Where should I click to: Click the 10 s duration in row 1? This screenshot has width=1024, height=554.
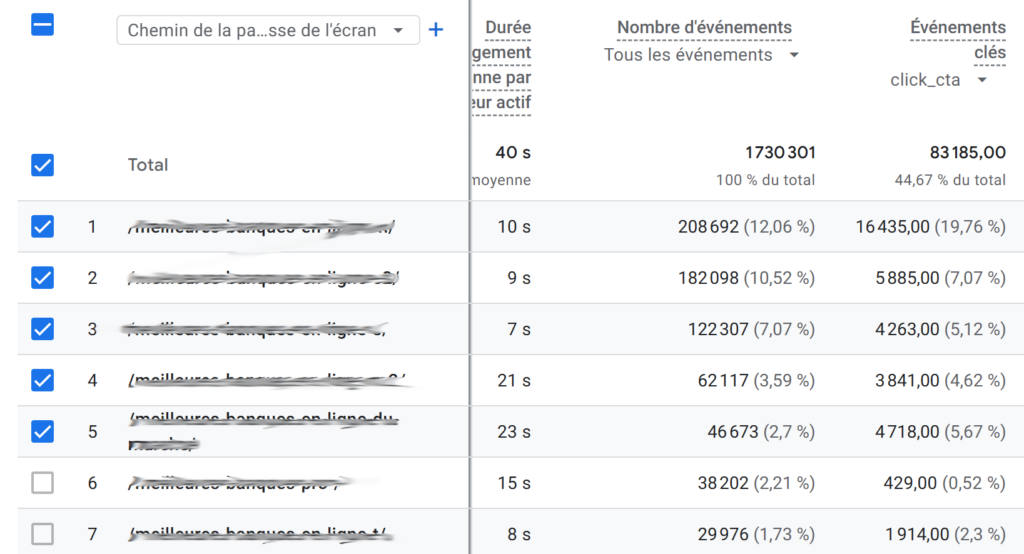(514, 227)
